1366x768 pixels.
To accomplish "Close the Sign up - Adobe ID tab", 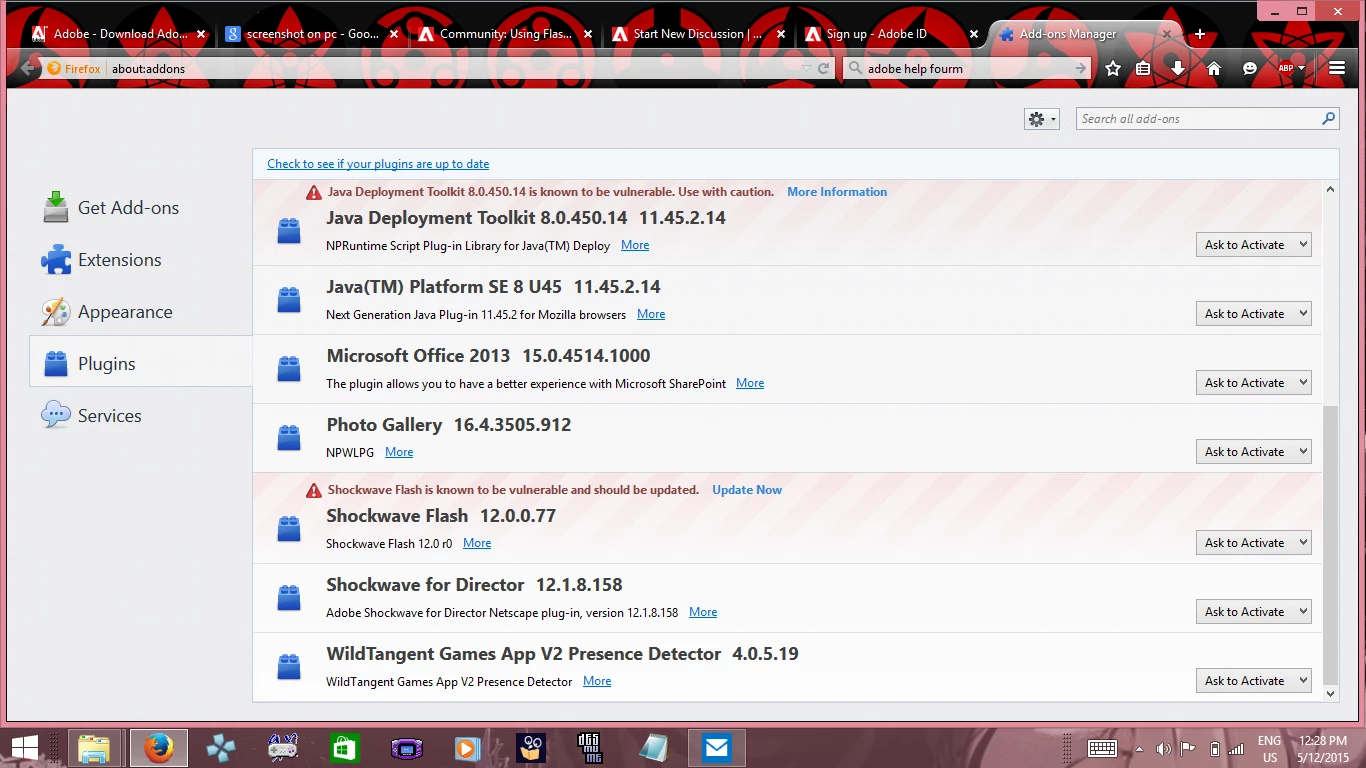I will 974,34.
